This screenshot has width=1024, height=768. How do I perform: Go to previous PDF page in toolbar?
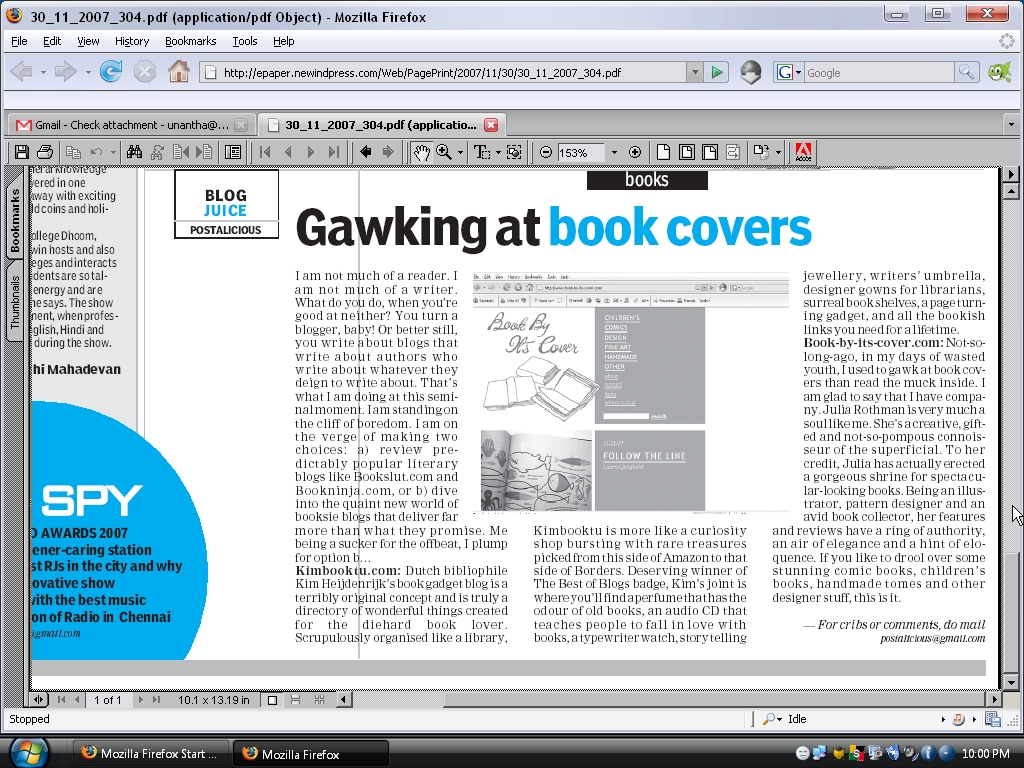(288, 152)
